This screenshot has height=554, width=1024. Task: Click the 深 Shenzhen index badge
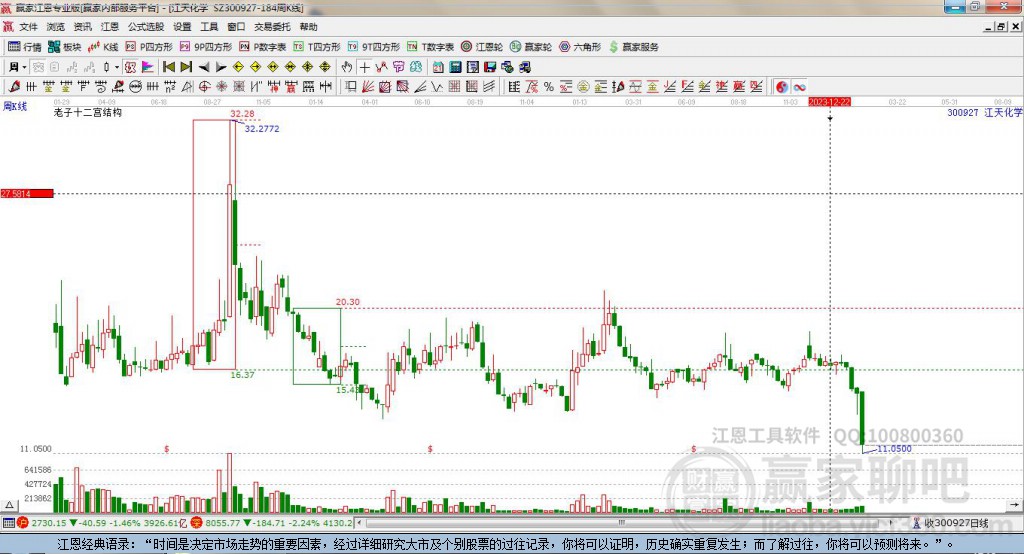click(x=197, y=523)
